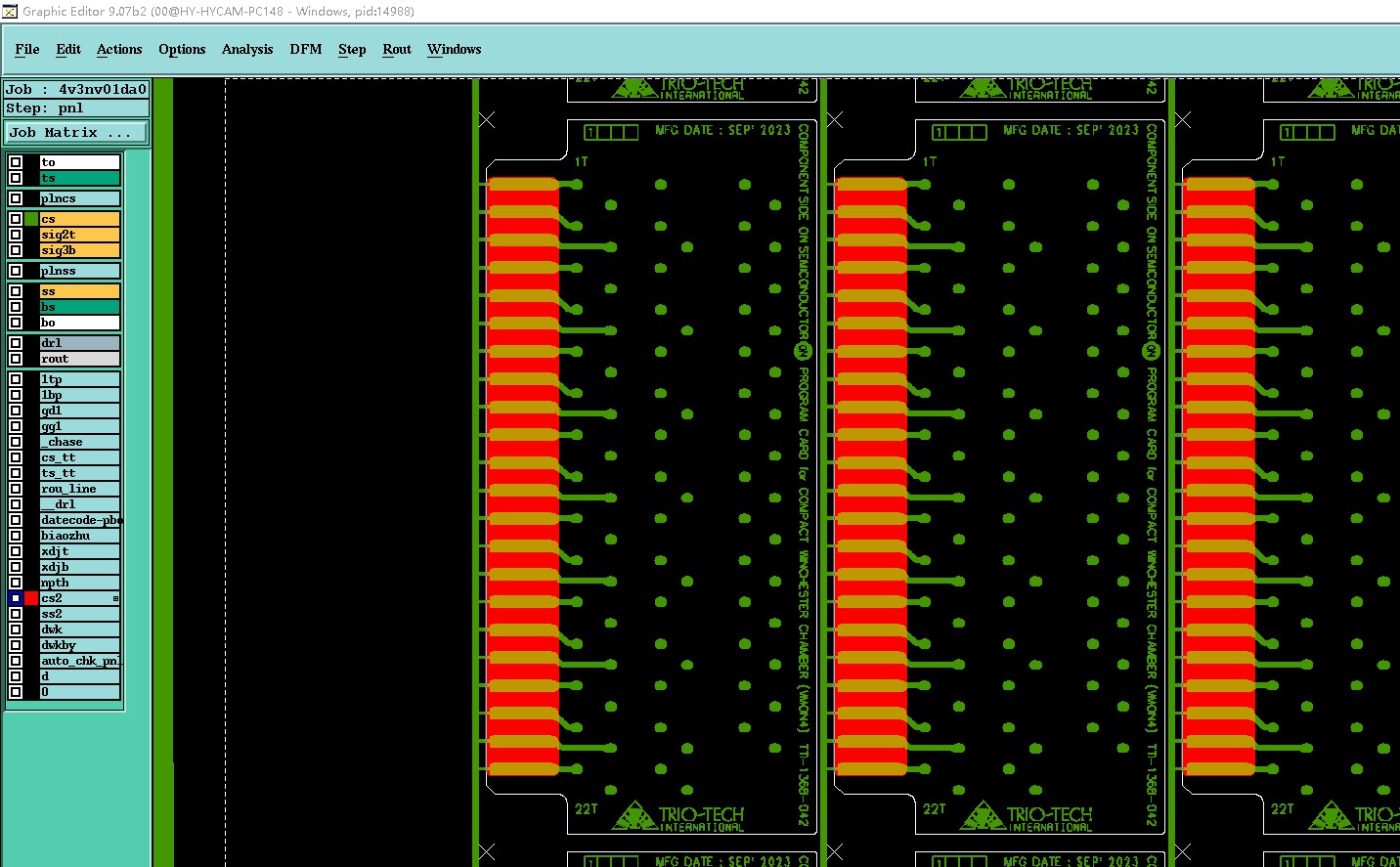Toggle display checkbox for layer plnss
The width and height of the screenshot is (1400, 867).
16,271
